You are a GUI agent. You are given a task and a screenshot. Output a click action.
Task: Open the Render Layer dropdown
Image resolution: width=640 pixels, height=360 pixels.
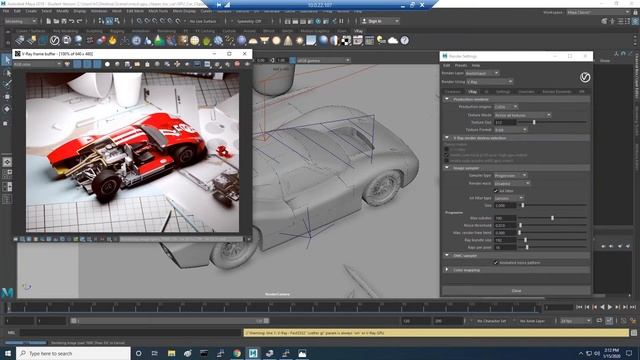482,73
